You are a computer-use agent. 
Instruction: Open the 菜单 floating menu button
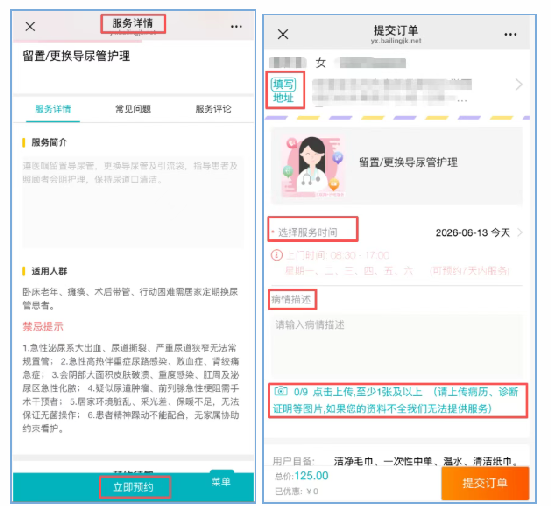click(221, 481)
